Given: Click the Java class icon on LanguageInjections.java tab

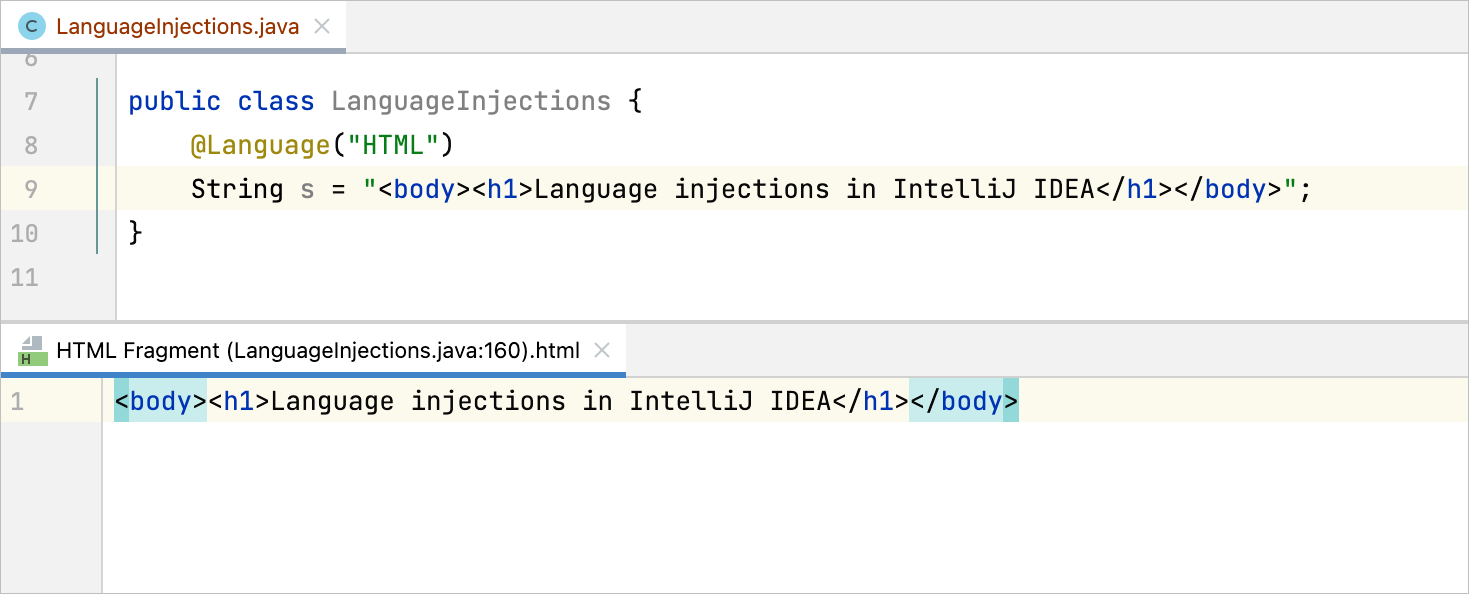Looking at the screenshot, I should 32,26.
